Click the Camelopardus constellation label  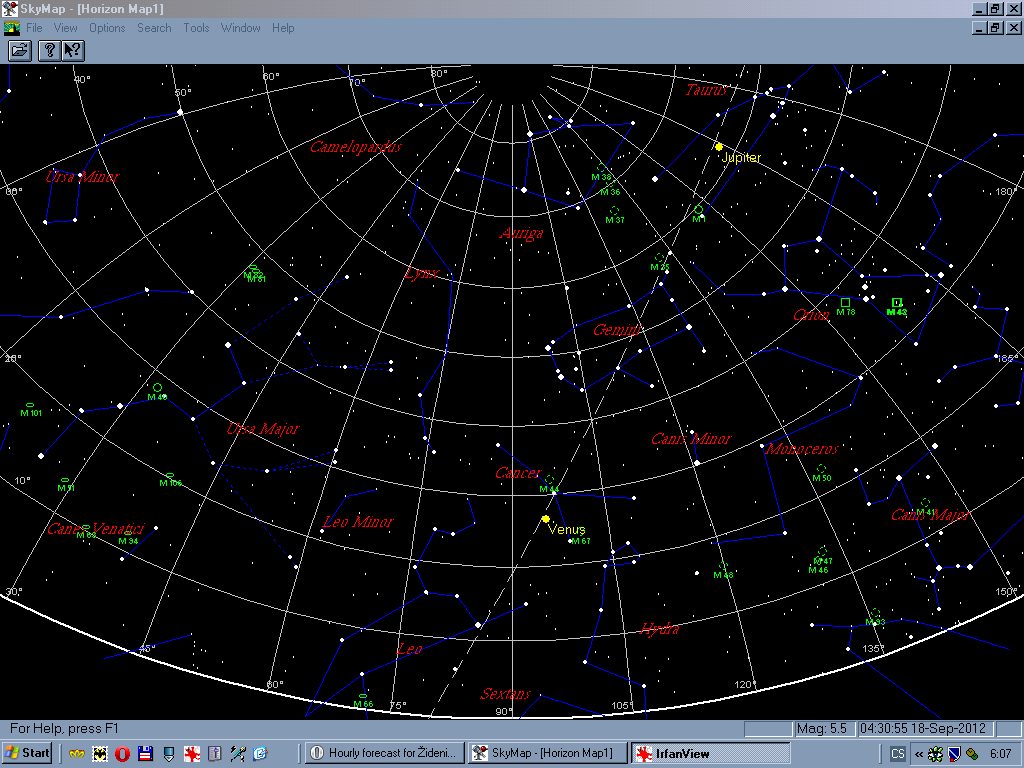[x=356, y=147]
